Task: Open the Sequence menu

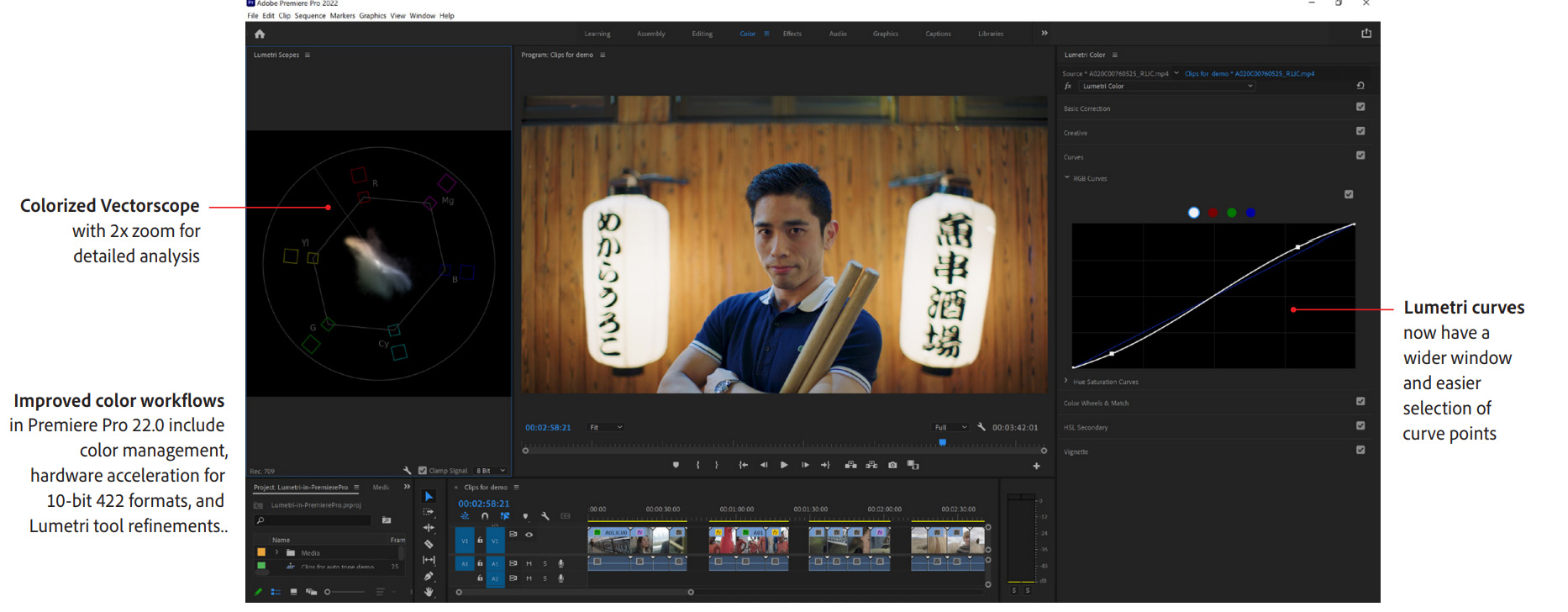Action: 310,15
